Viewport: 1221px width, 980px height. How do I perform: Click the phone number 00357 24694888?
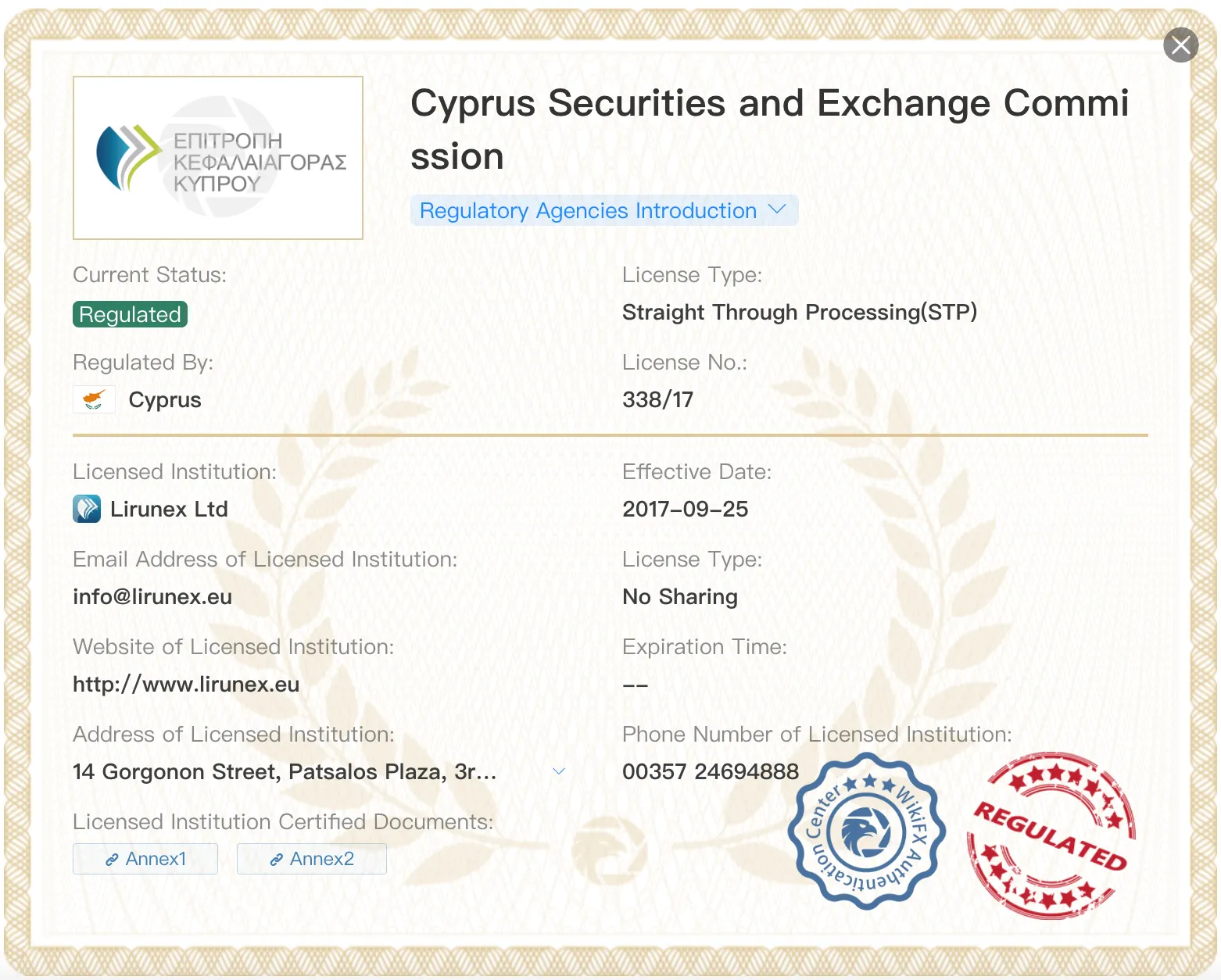tap(711, 772)
